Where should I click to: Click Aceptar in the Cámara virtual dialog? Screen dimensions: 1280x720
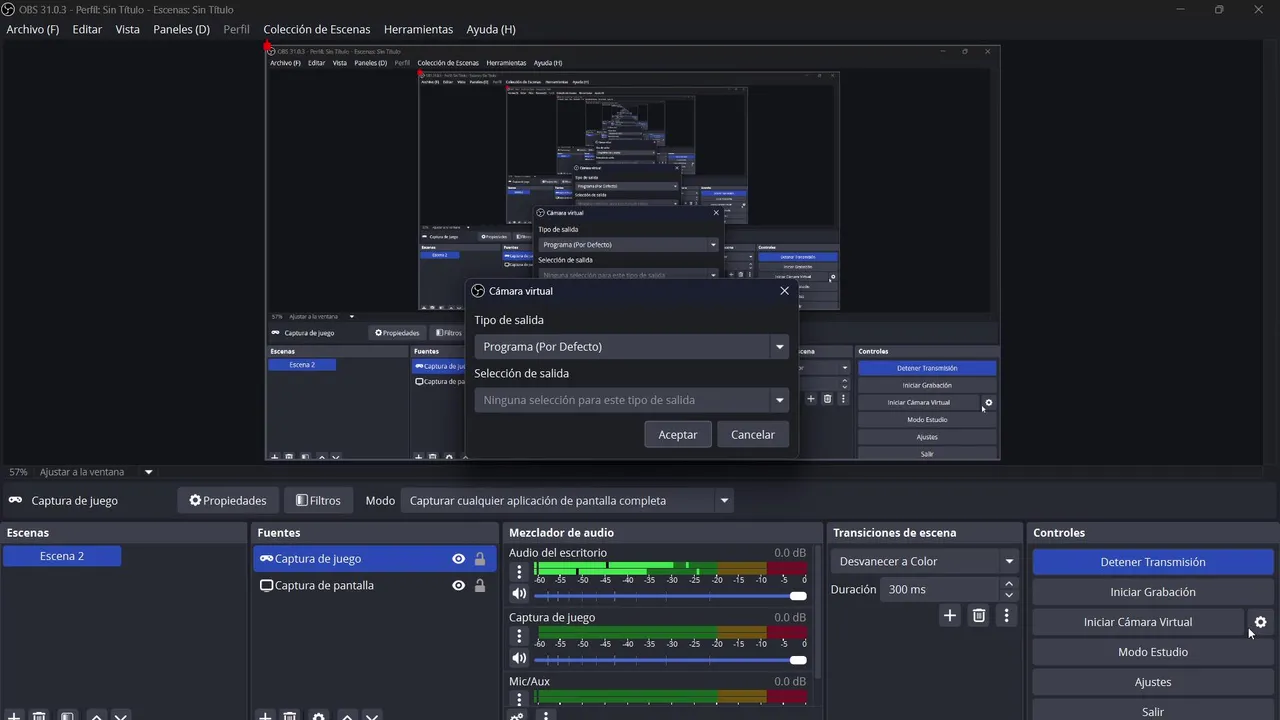click(x=678, y=434)
